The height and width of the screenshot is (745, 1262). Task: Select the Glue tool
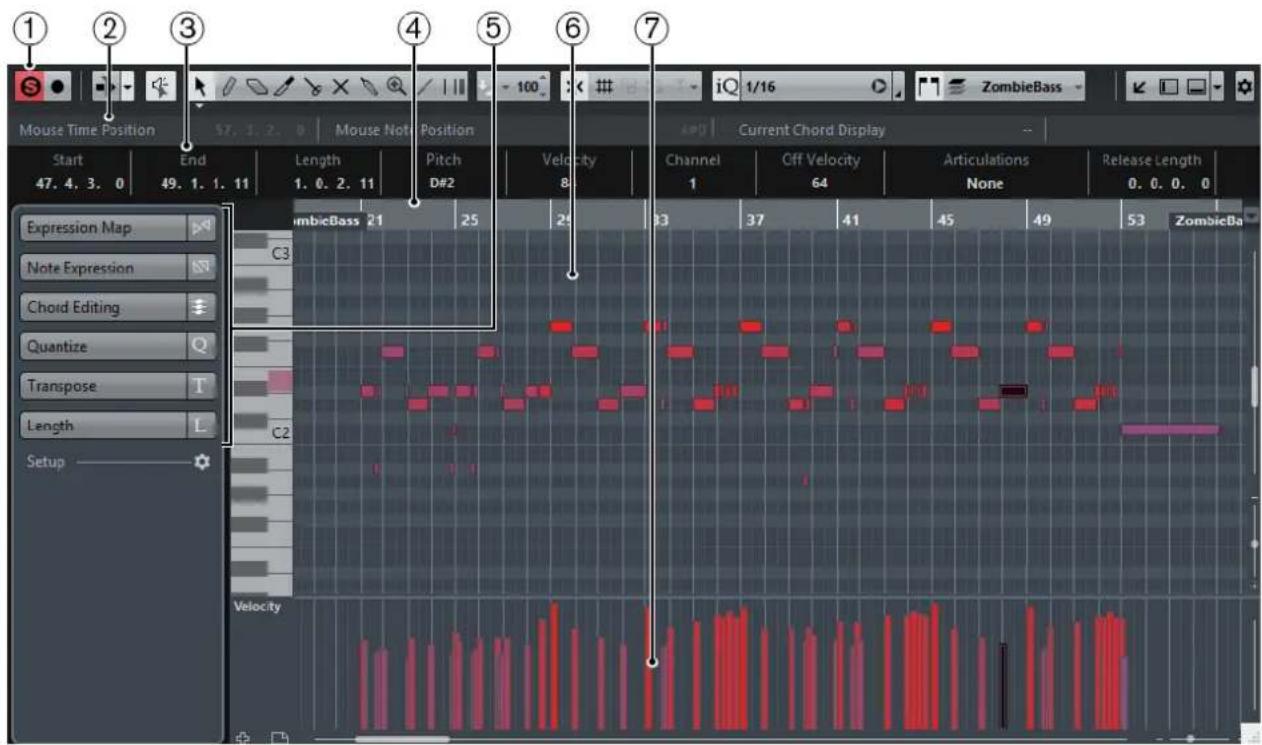coord(369,87)
